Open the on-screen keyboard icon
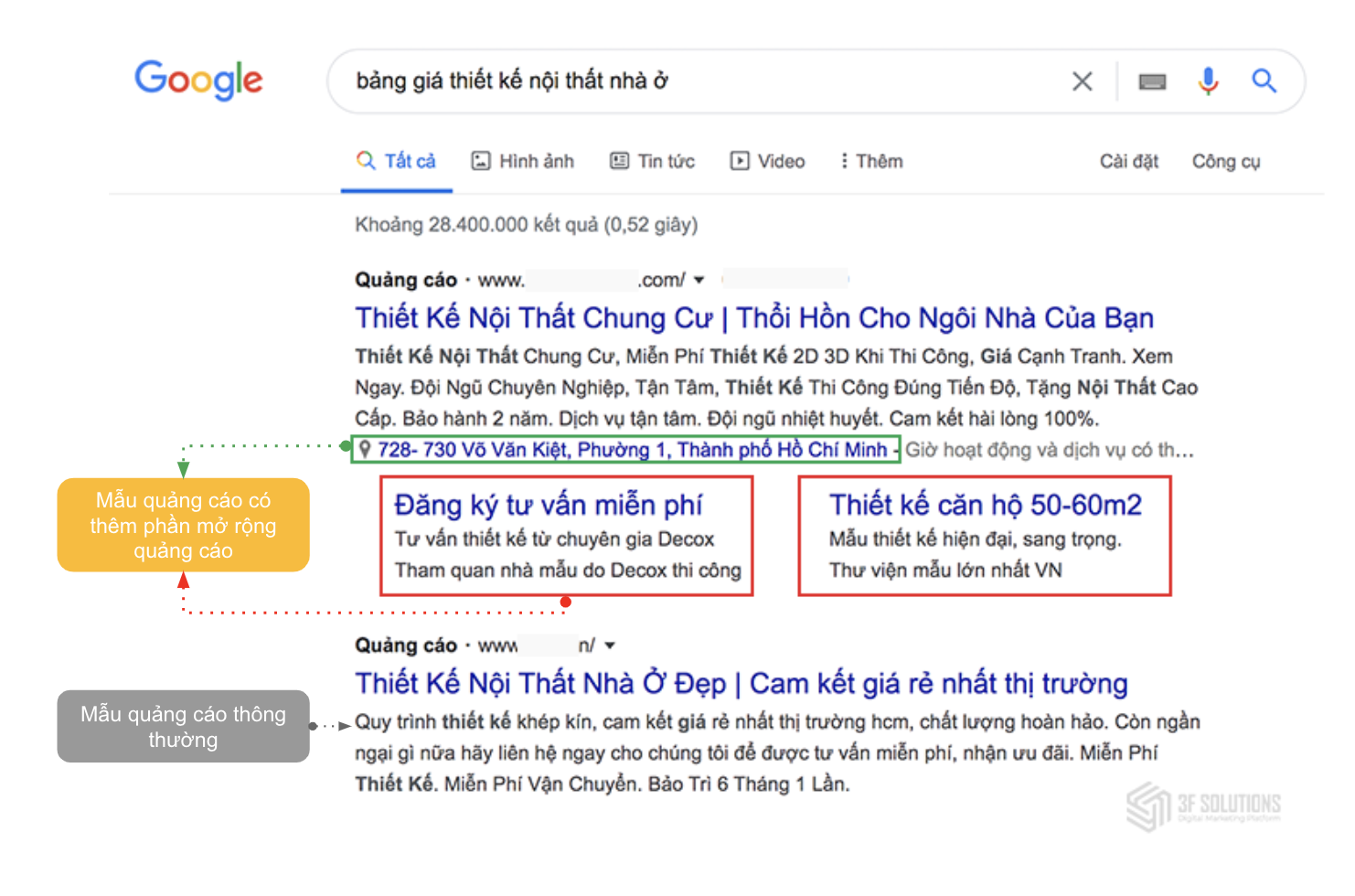The image size is (1355, 896). pos(1152,81)
